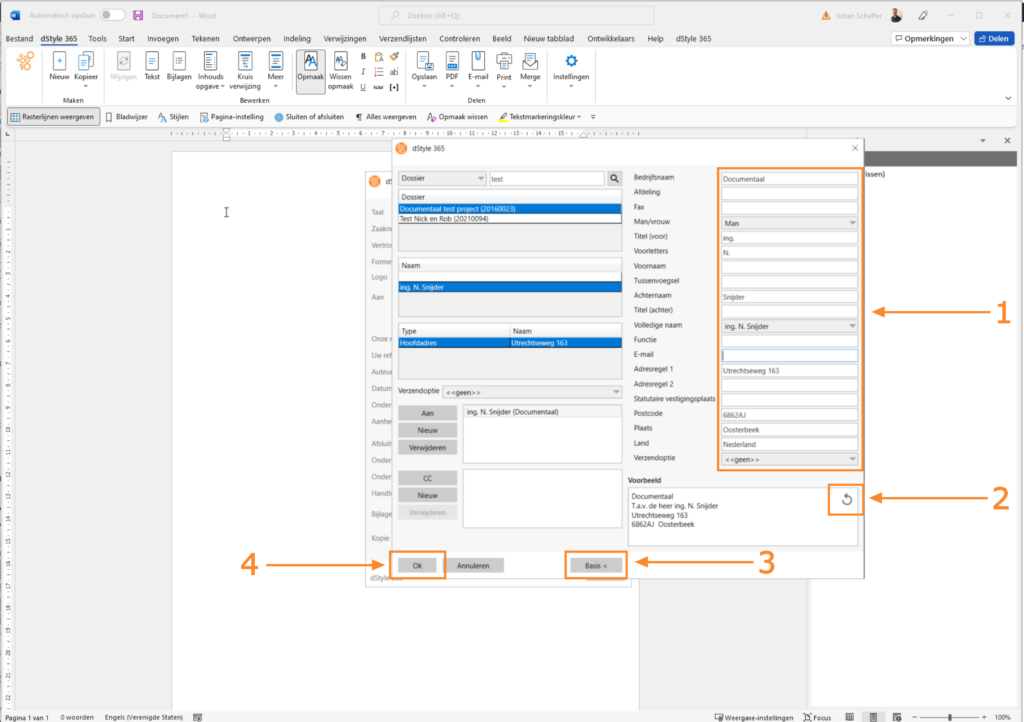Open Volledige naam dropdown
The width and height of the screenshot is (1024, 722).
[x=789, y=326]
